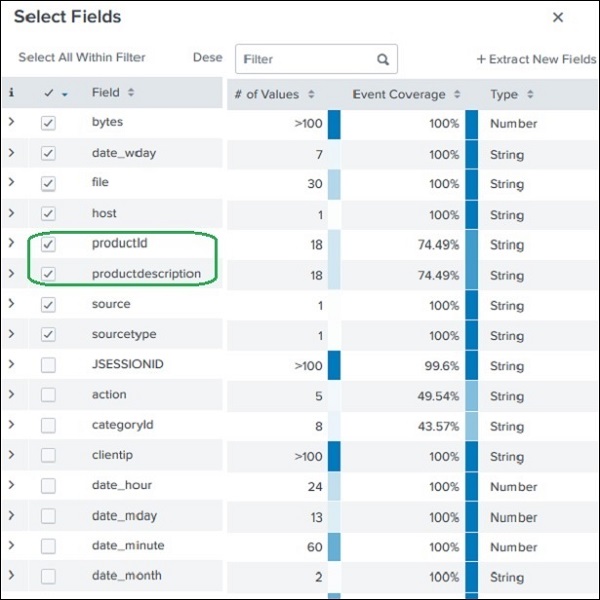
Task: Sort by Field column sort arrows
Action: [131, 93]
